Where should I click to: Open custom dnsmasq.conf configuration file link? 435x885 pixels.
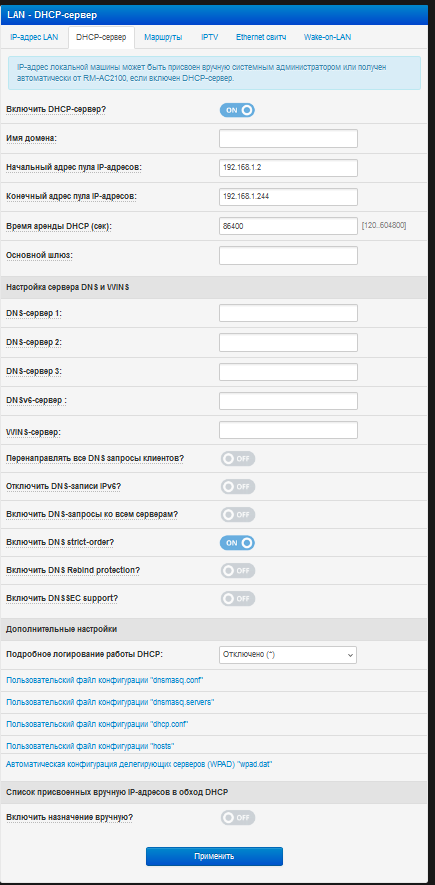click(104, 680)
